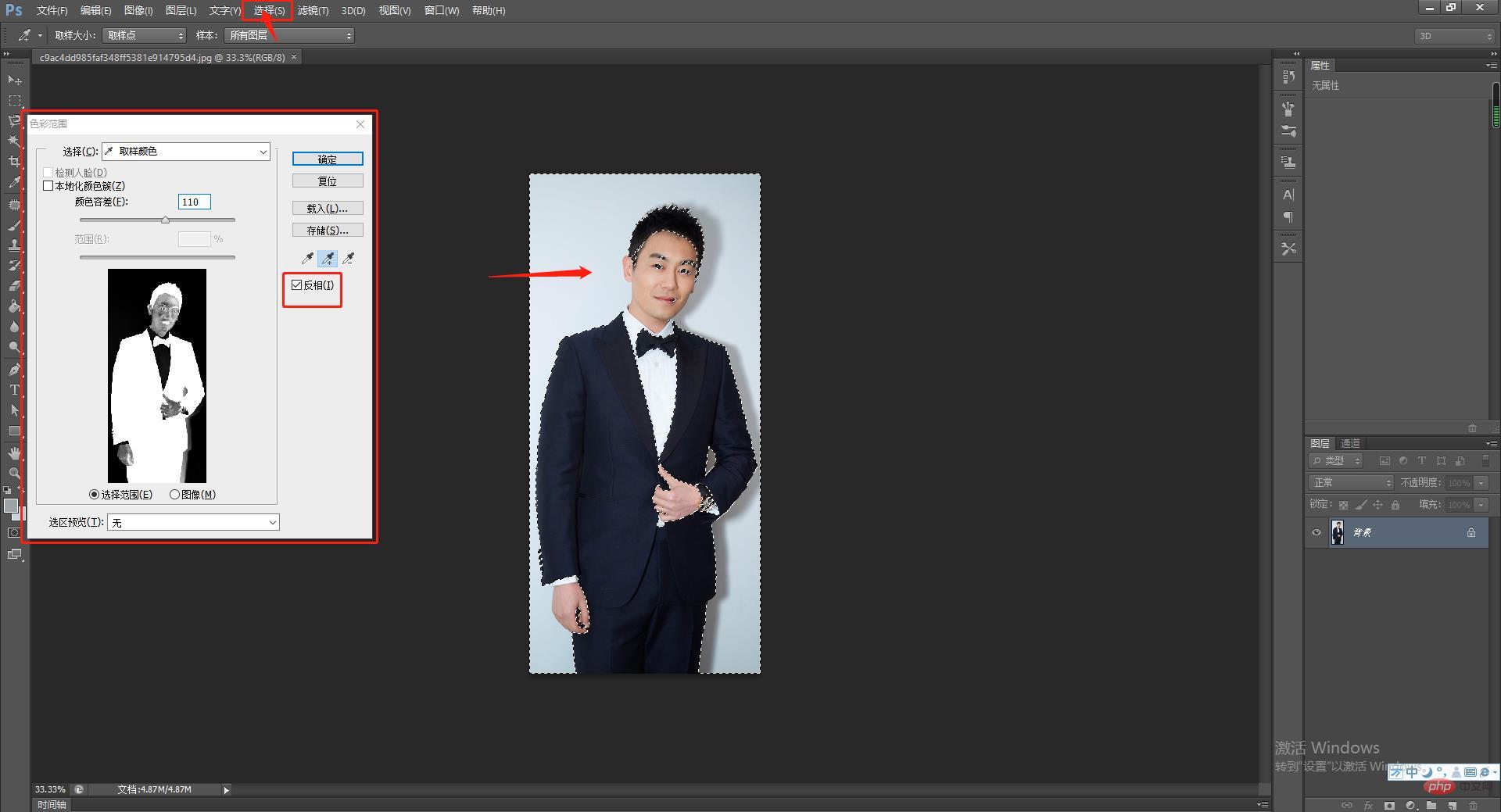
Task: Select the Add to Sample eyedropper
Action: click(328, 258)
